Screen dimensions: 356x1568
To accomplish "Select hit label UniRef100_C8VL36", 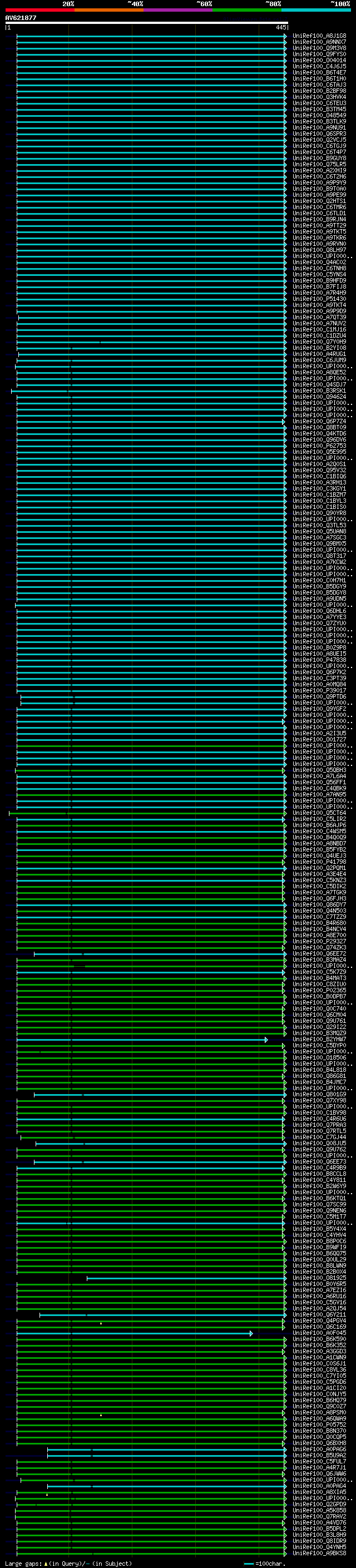I will pos(319,1369).
